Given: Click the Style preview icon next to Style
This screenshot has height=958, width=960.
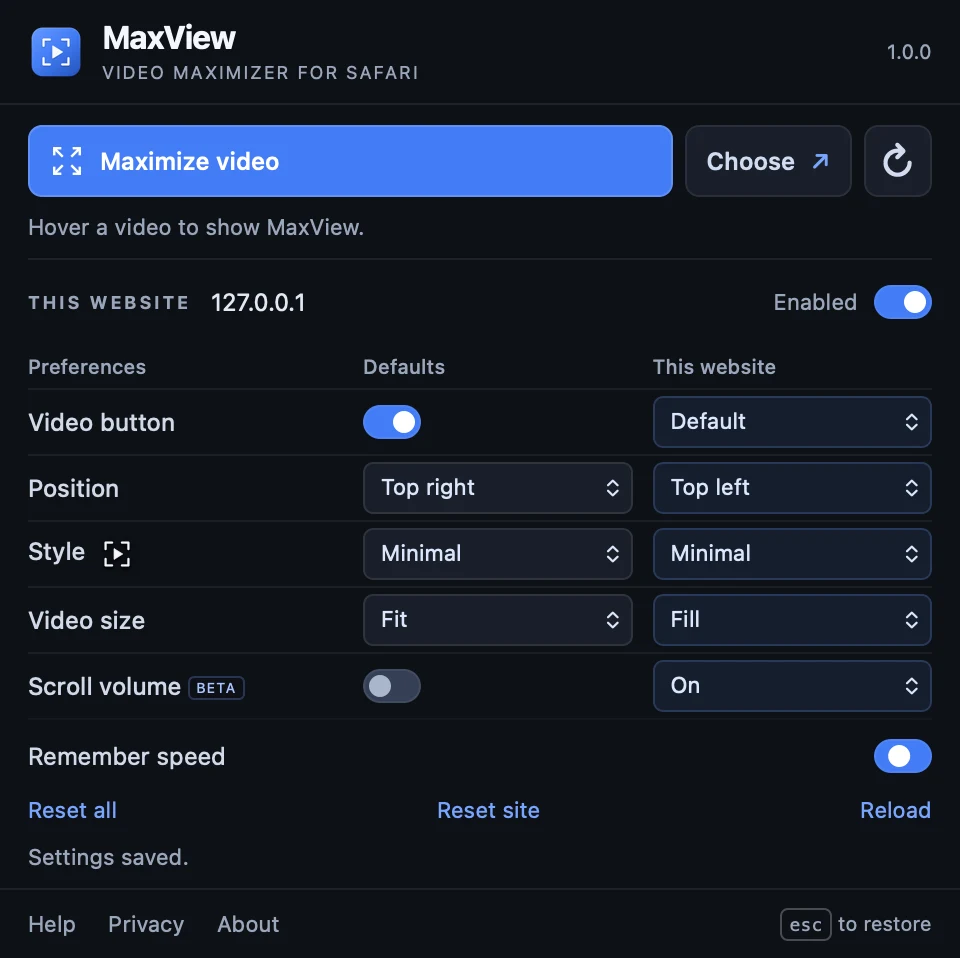Looking at the screenshot, I should 117,553.
